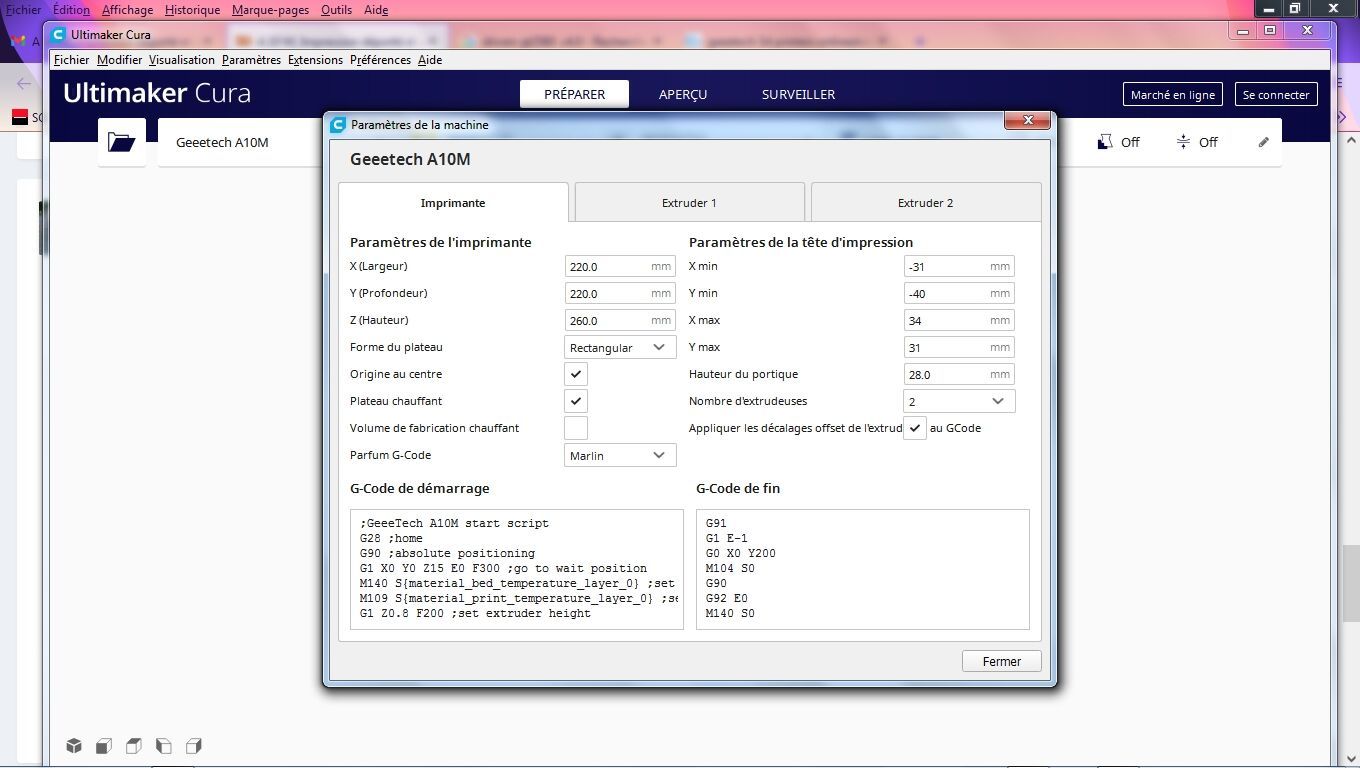Open browser Outils menu
This screenshot has width=1360, height=768.
[336, 10]
